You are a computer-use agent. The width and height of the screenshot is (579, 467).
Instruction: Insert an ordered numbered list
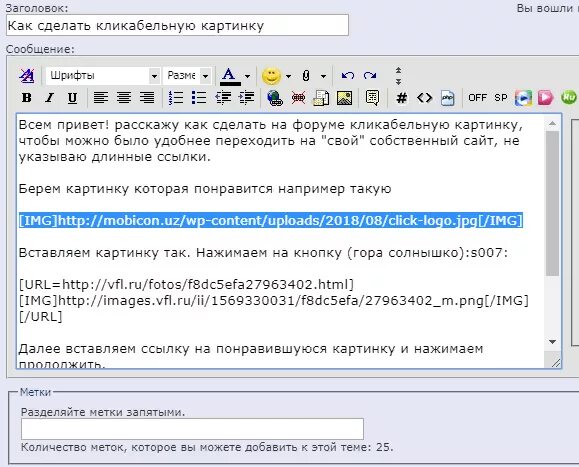click(x=176, y=98)
